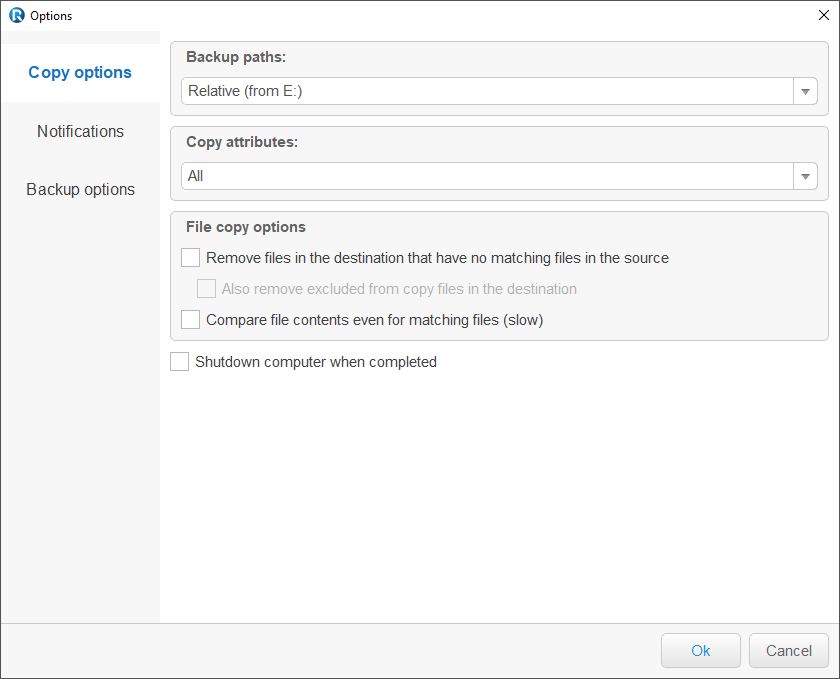Open the Backup options tab
840x679 pixels.
[80, 189]
